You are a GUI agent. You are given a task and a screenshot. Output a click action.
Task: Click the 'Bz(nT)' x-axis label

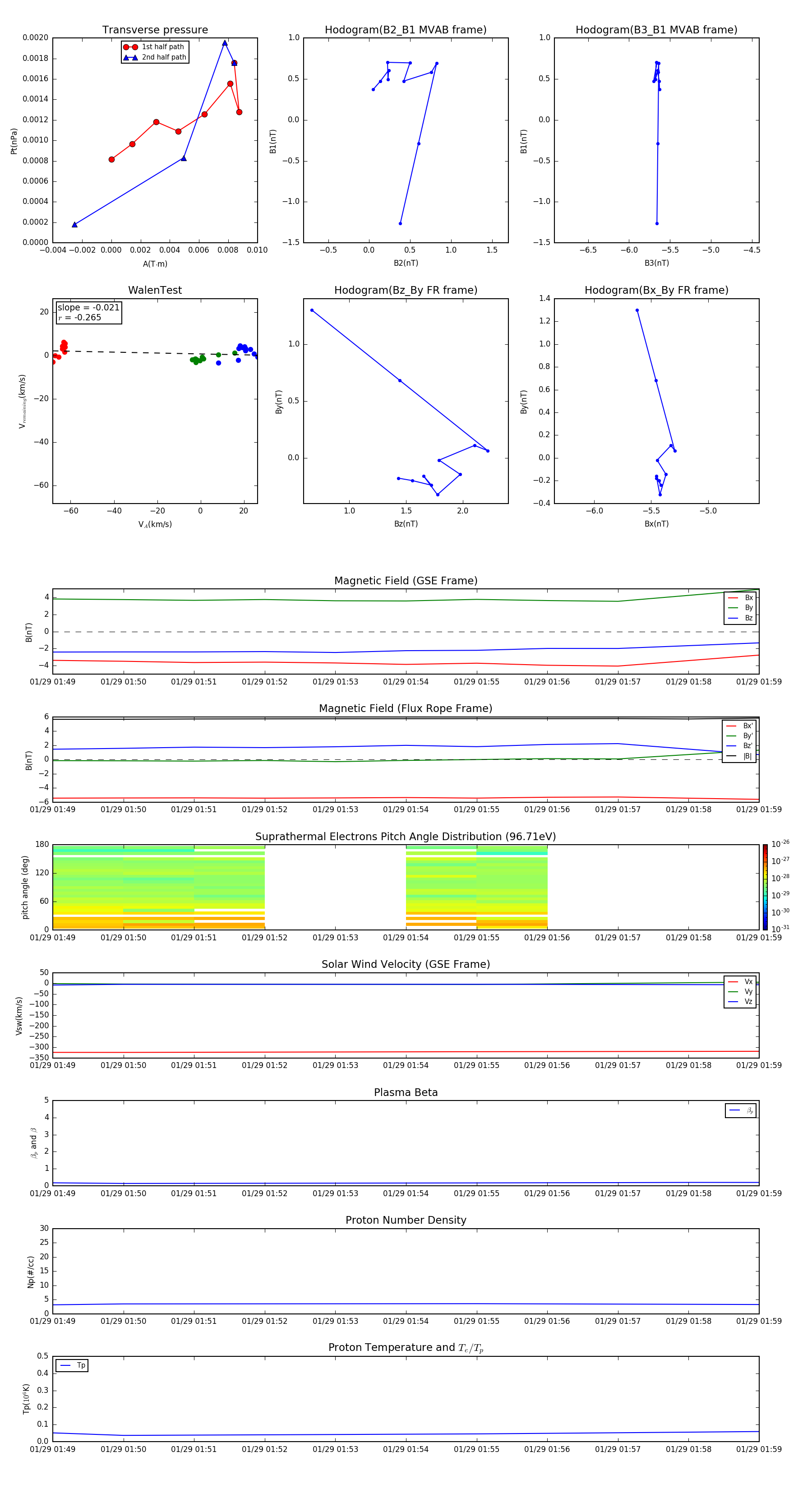pos(406,524)
